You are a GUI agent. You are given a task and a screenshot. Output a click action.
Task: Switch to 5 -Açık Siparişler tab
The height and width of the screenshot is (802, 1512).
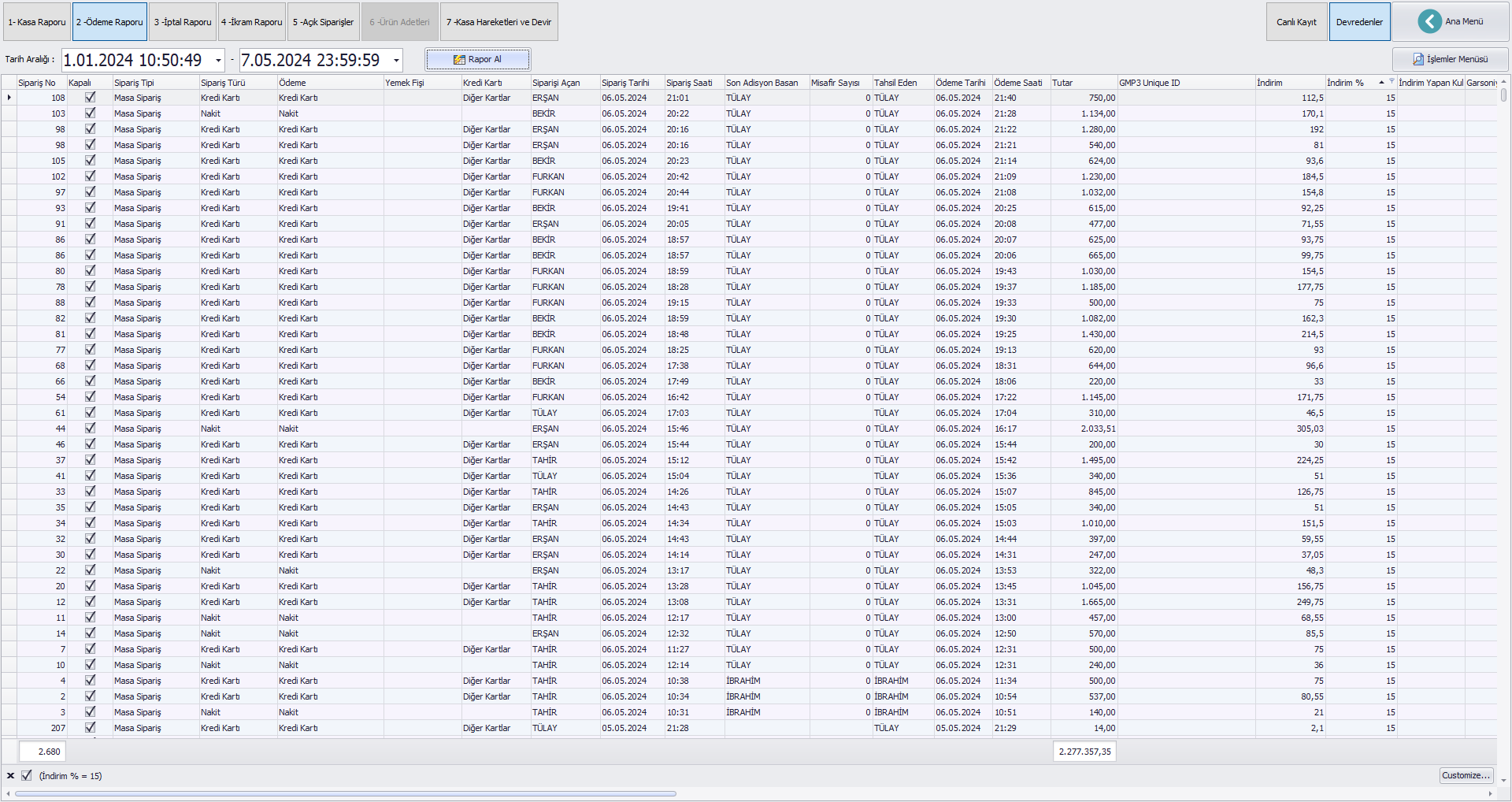pos(323,22)
